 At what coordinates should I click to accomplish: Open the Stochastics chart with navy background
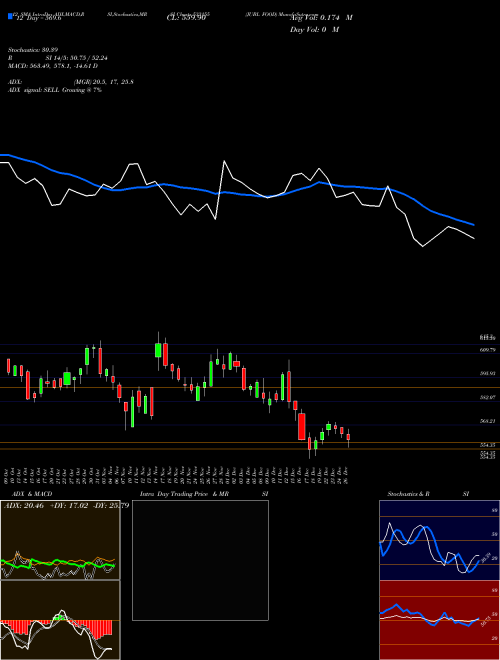pyautogui.click(x=439, y=540)
